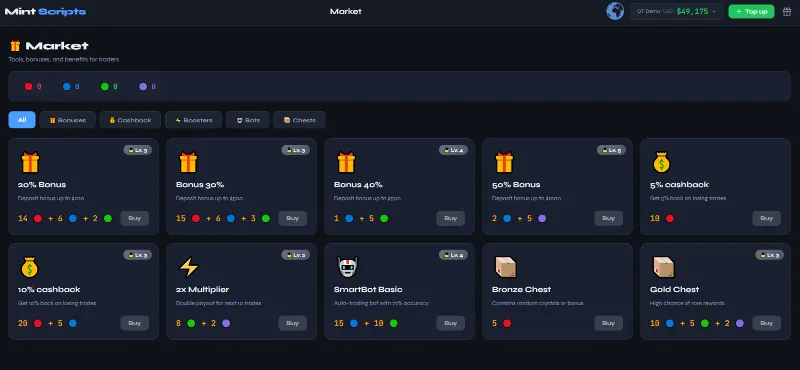Click the gift icon on Bonus 40% card
Viewport: 800px width, 370px height.
tap(346, 162)
